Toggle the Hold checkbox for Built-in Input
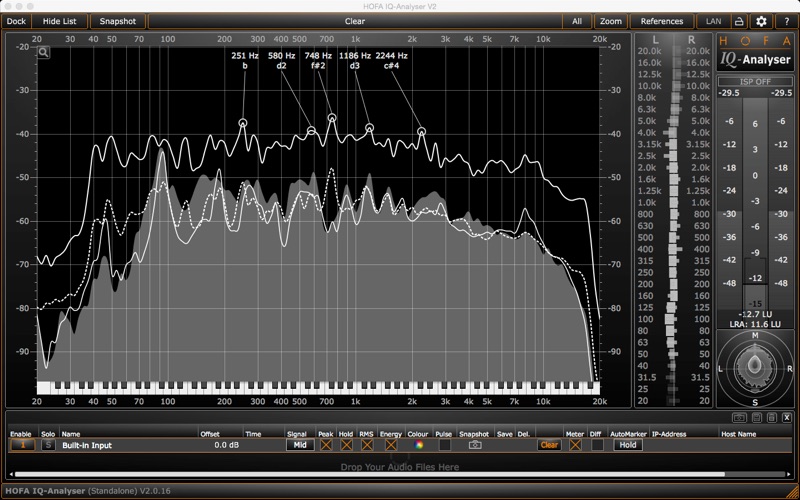 (x=346, y=445)
